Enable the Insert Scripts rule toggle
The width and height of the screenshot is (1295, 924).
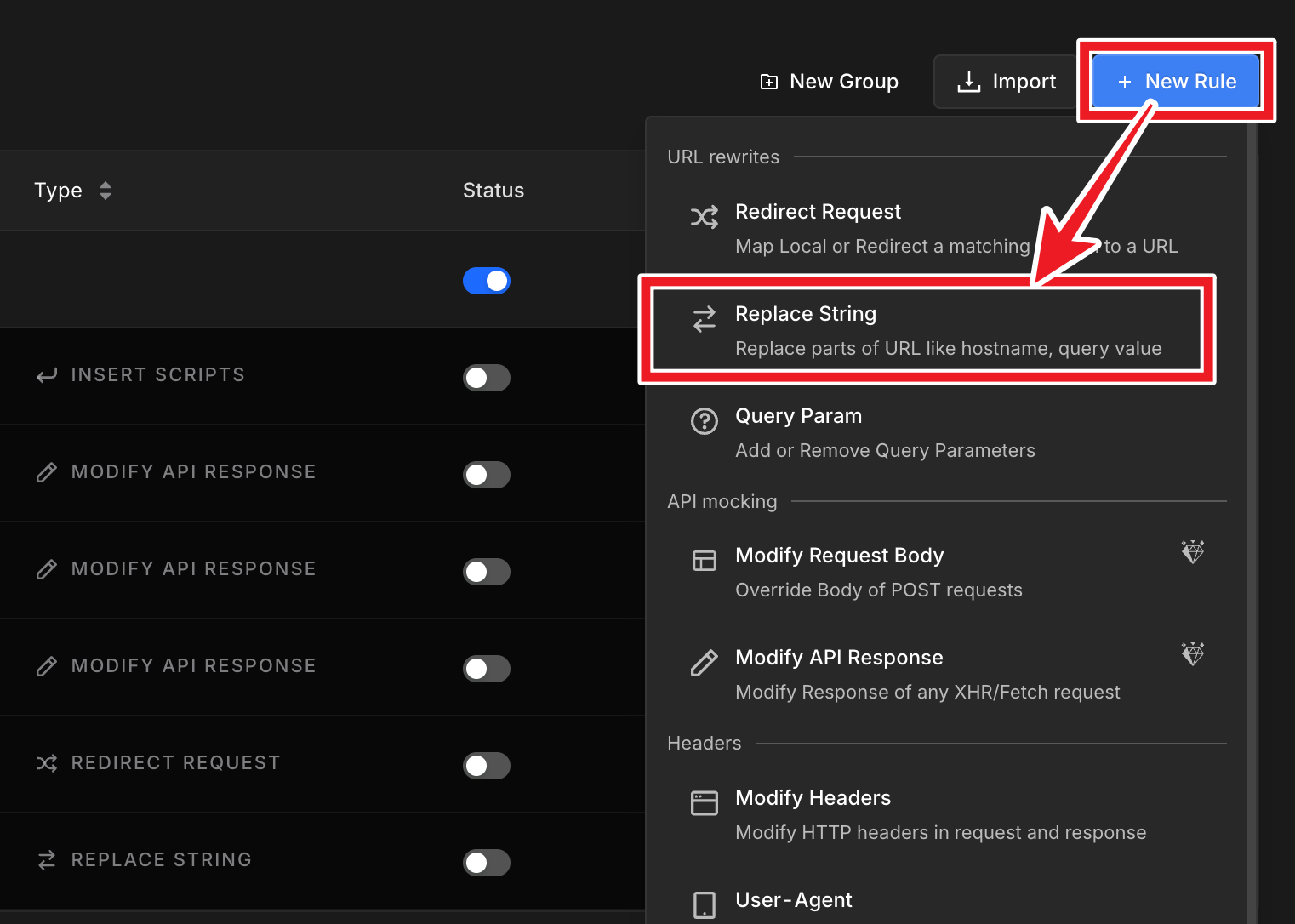coord(487,378)
